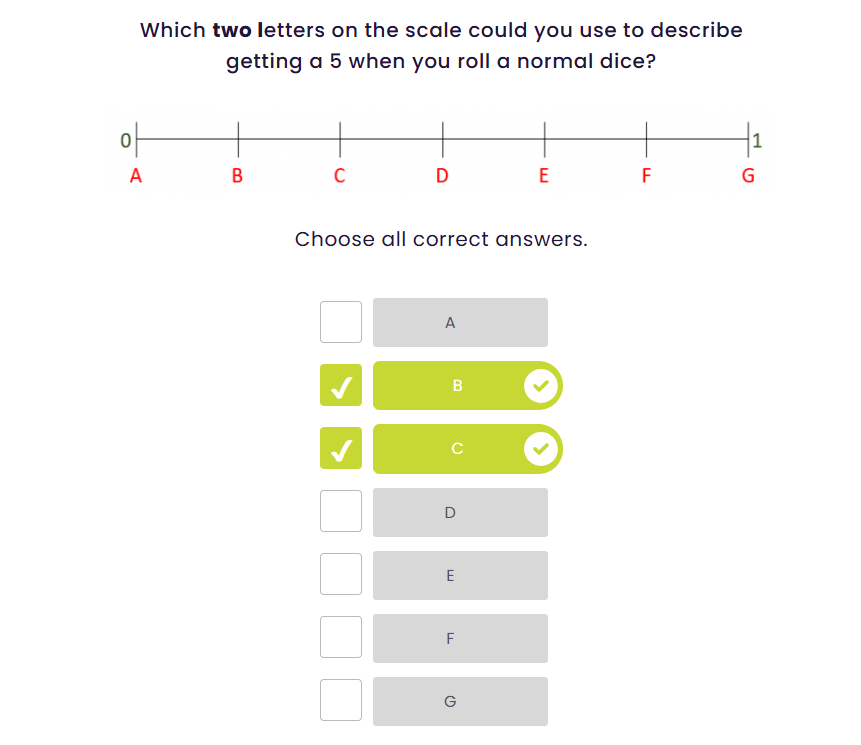Viewport: 861px width, 745px height.
Task: Click the round checkmark icon on C
Action: 541,449
